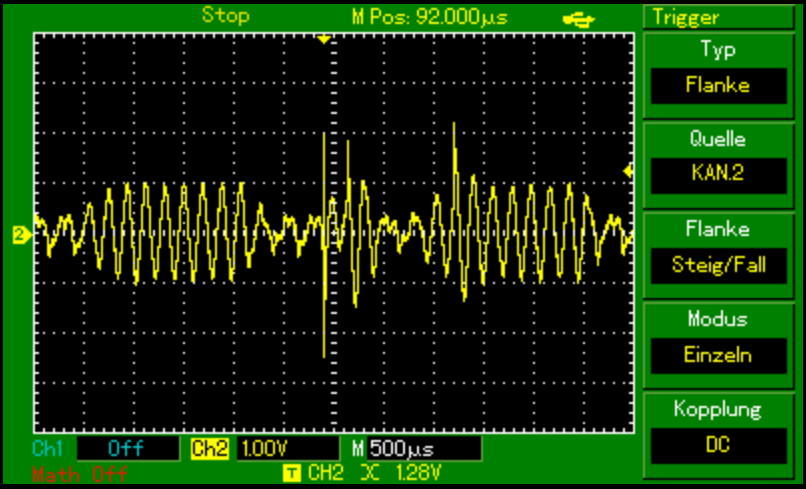This screenshot has height=489, width=806.
Task: Click the Ch2 1.00V scale field
Action: pyautogui.click(x=287, y=448)
